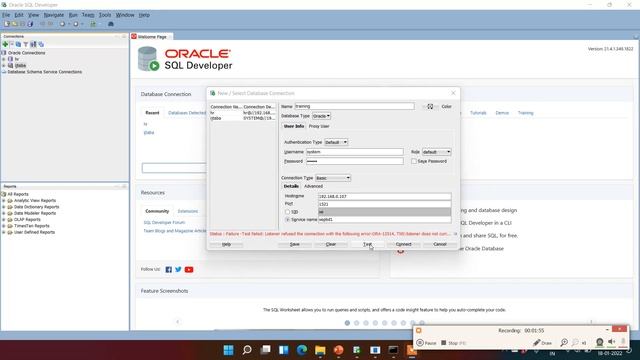This screenshot has width=640, height=360.
Task: Open the Connection Type dropdown
Action: 333,178
